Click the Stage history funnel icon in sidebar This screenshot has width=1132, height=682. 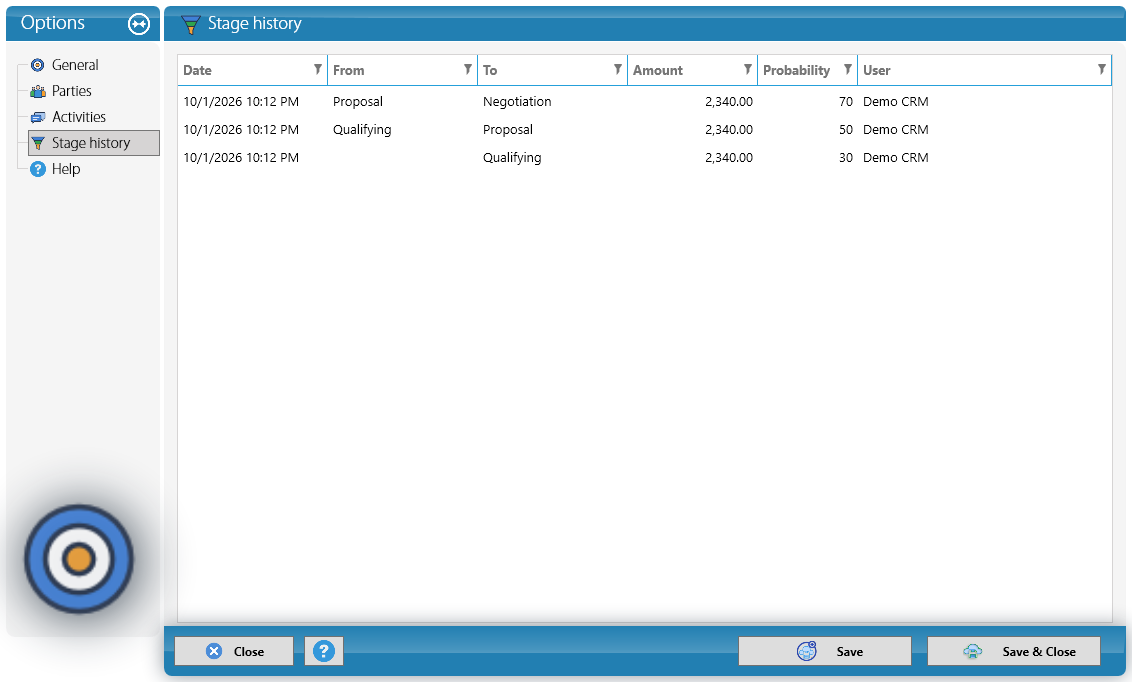(x=38, y=143)
